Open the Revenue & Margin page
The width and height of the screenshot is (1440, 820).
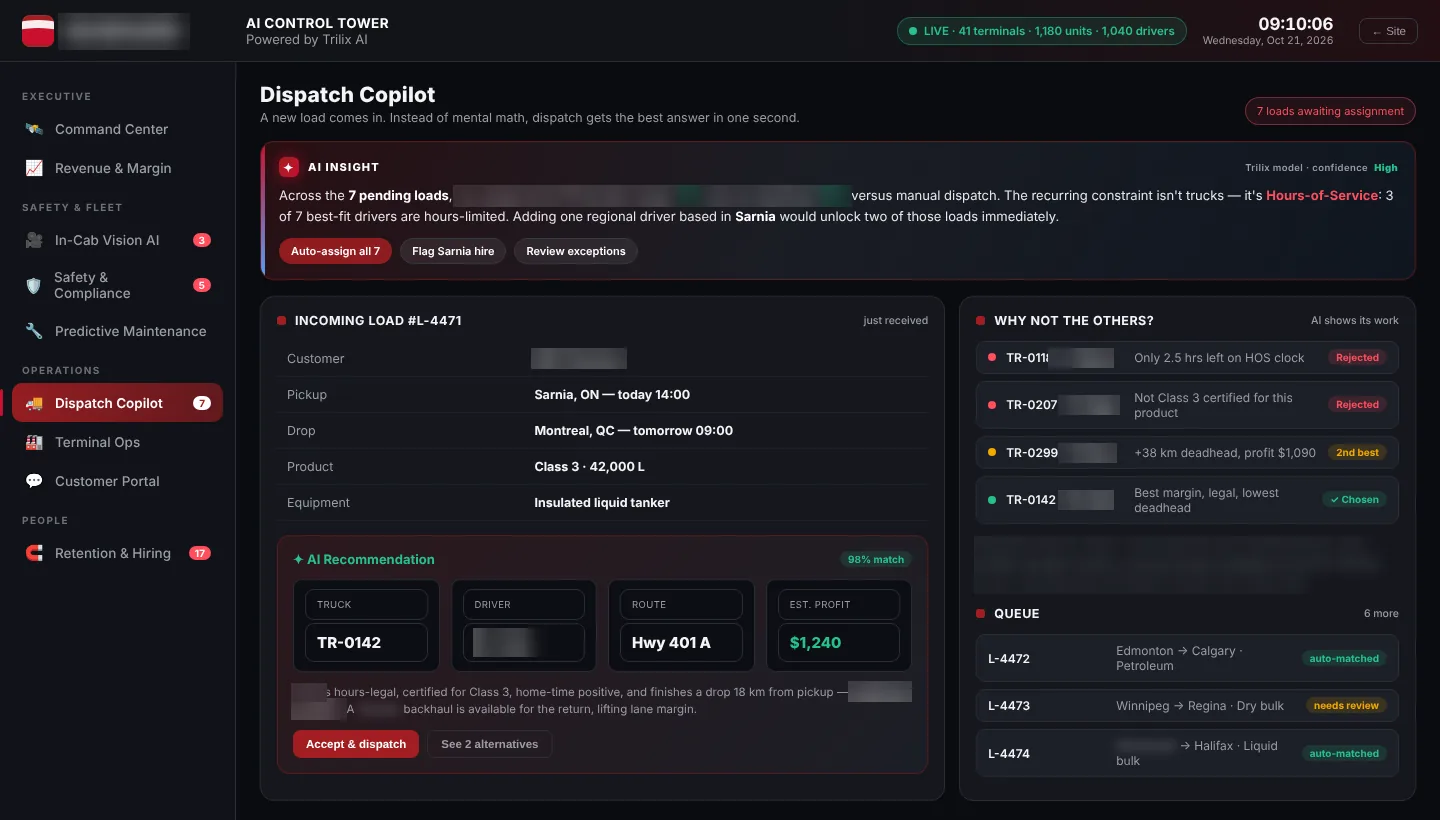point(117,168)
